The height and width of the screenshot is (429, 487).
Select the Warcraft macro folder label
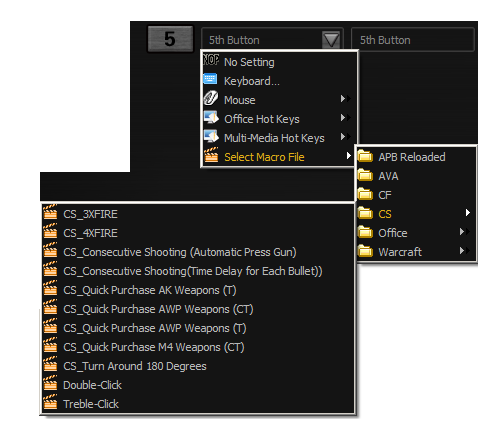(400, 252)
